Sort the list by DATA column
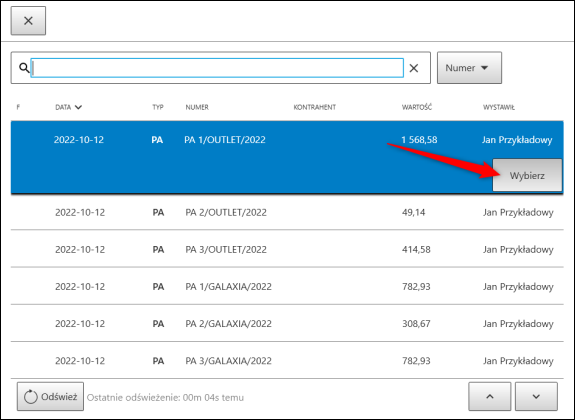 pyautogui.click(x=69, y=107)
